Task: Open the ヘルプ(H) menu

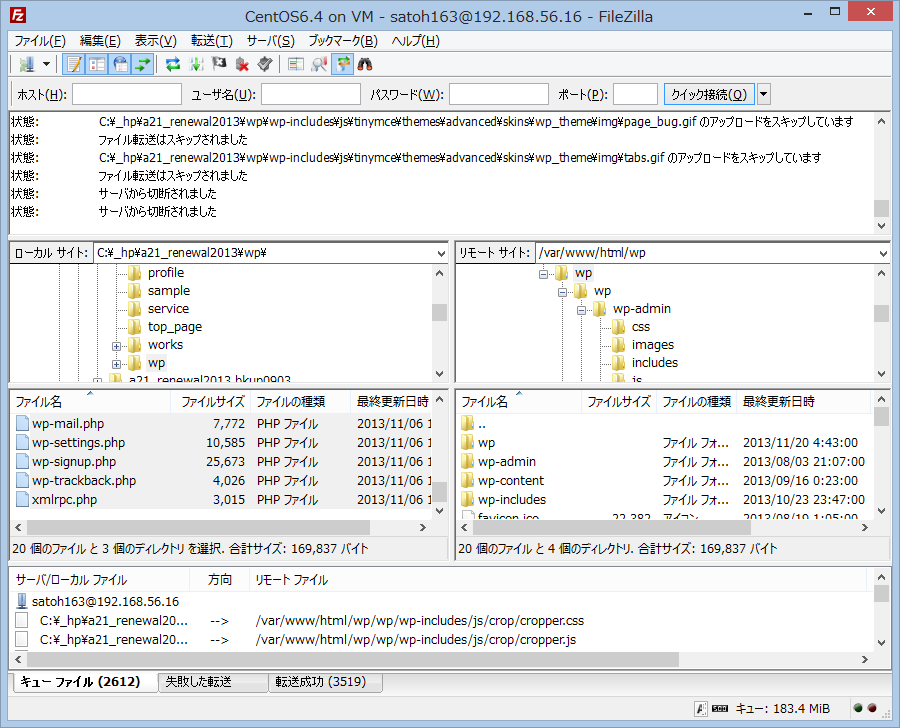Action: pos(416,41)
